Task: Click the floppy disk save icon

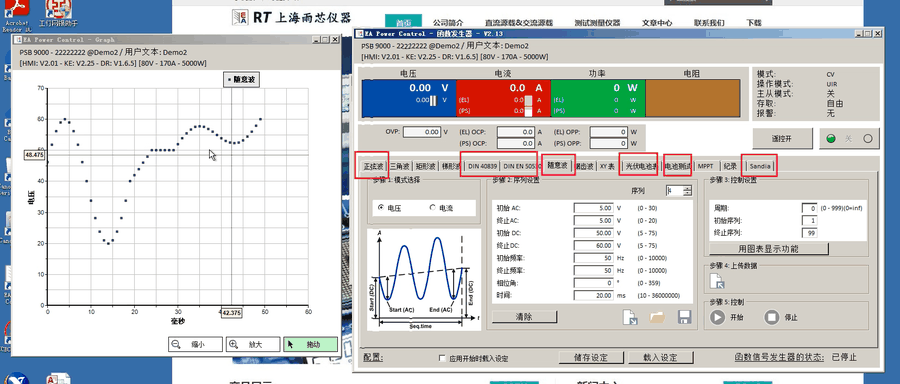Action: point(684,317)
